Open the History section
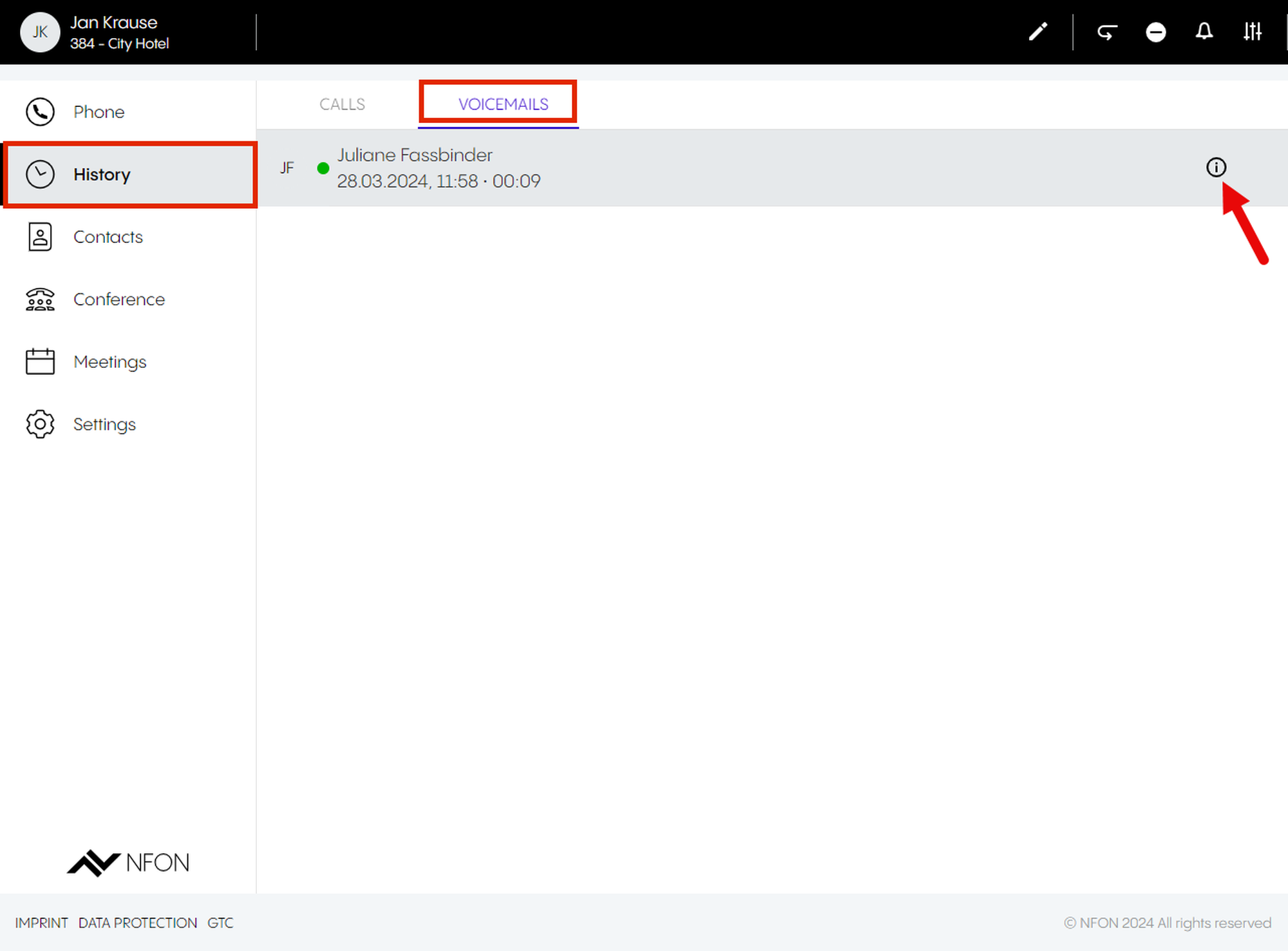This screenshot has height=951, width=1288. [x=101, y=175]
